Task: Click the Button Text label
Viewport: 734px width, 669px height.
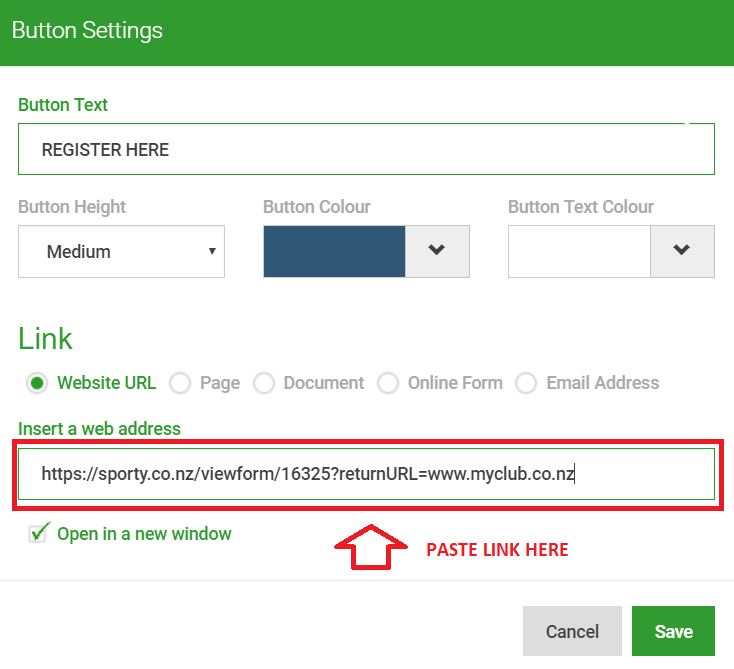Action: click(63, 105)
